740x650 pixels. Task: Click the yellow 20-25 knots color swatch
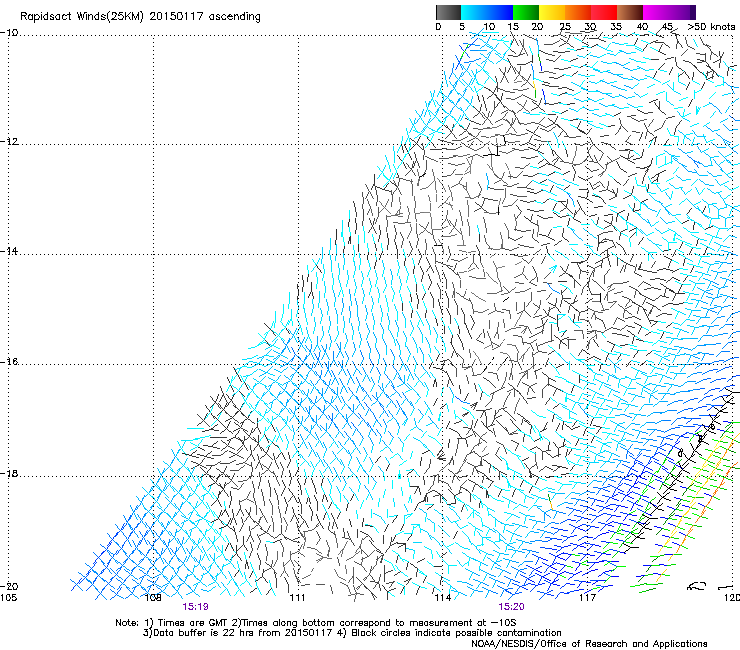click(x=552, y=12)
